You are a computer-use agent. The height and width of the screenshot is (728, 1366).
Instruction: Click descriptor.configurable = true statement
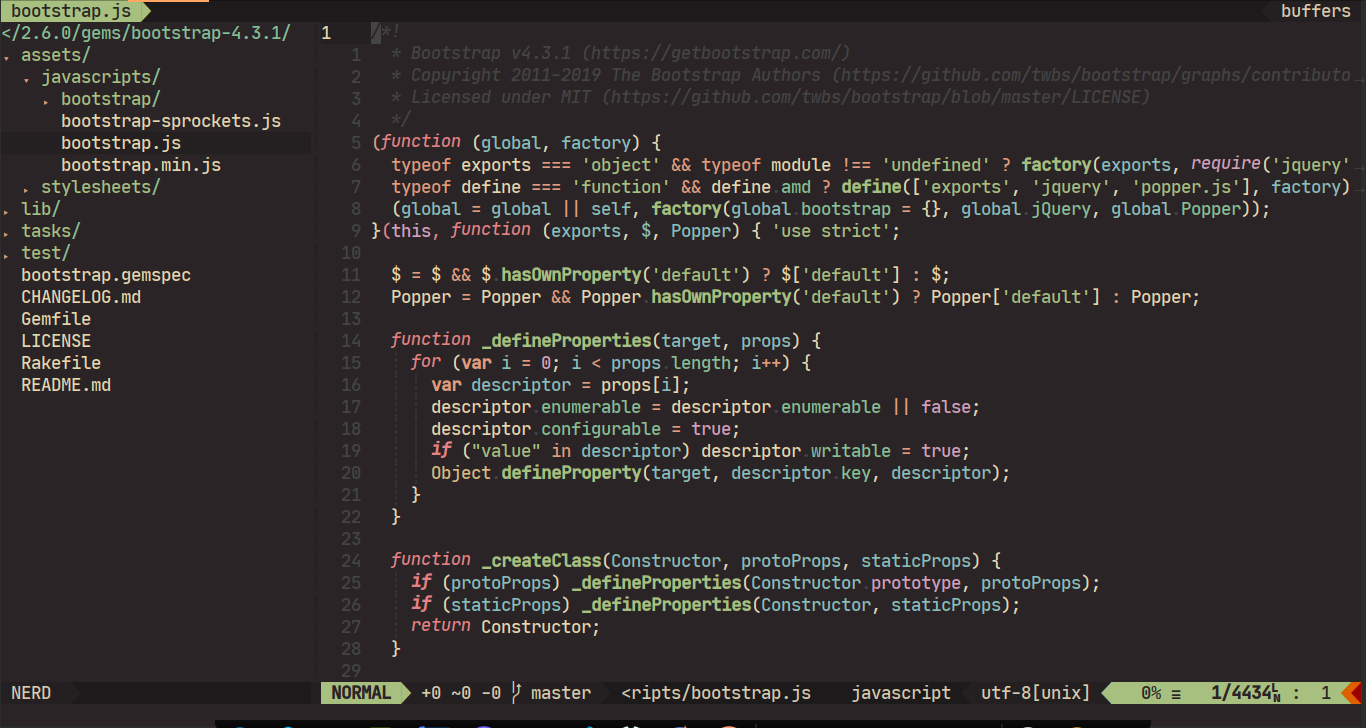click(x=585, y=429)
